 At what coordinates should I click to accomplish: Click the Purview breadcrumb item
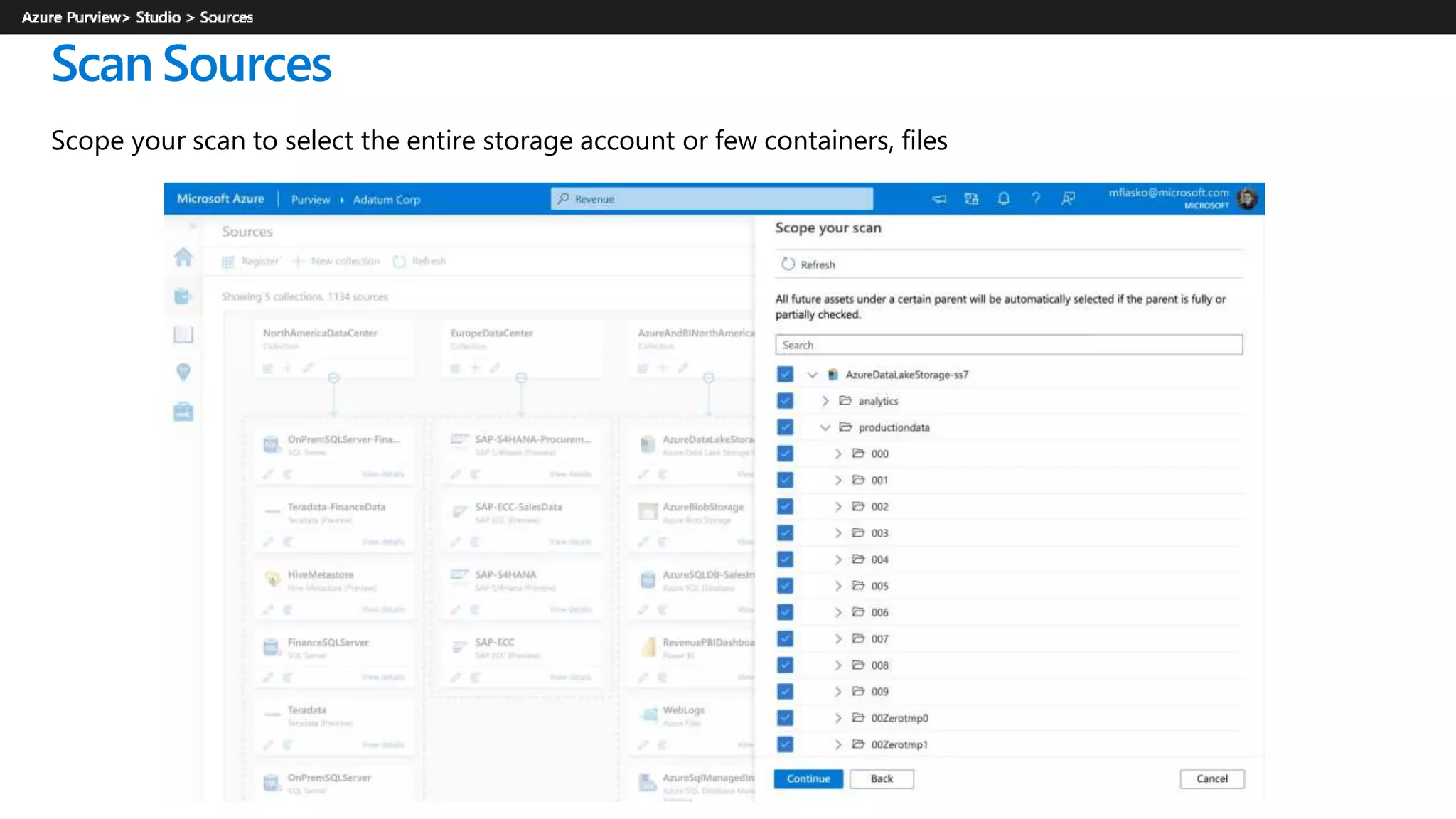311,200
